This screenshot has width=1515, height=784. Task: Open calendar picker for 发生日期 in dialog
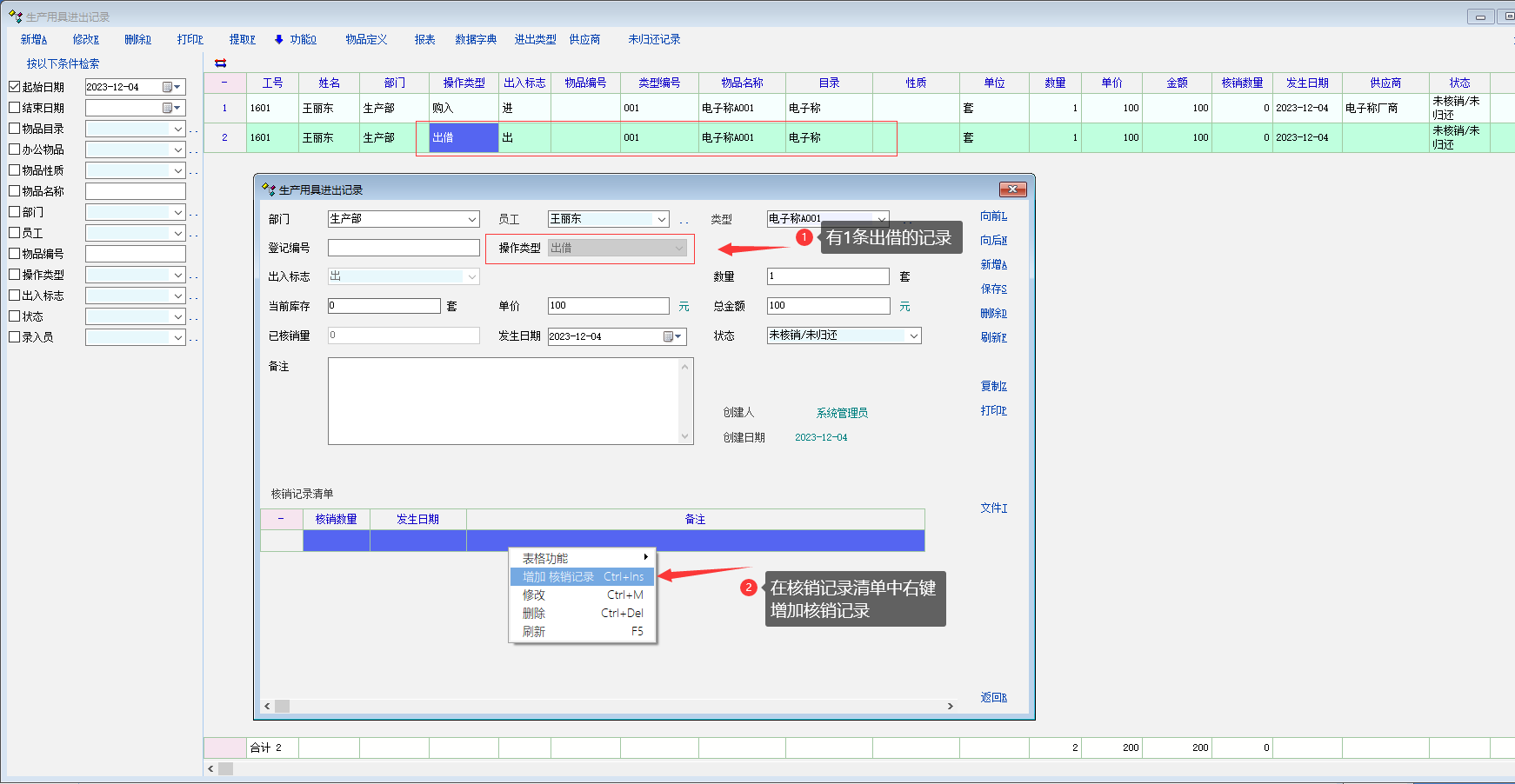[x=672, y=336]
